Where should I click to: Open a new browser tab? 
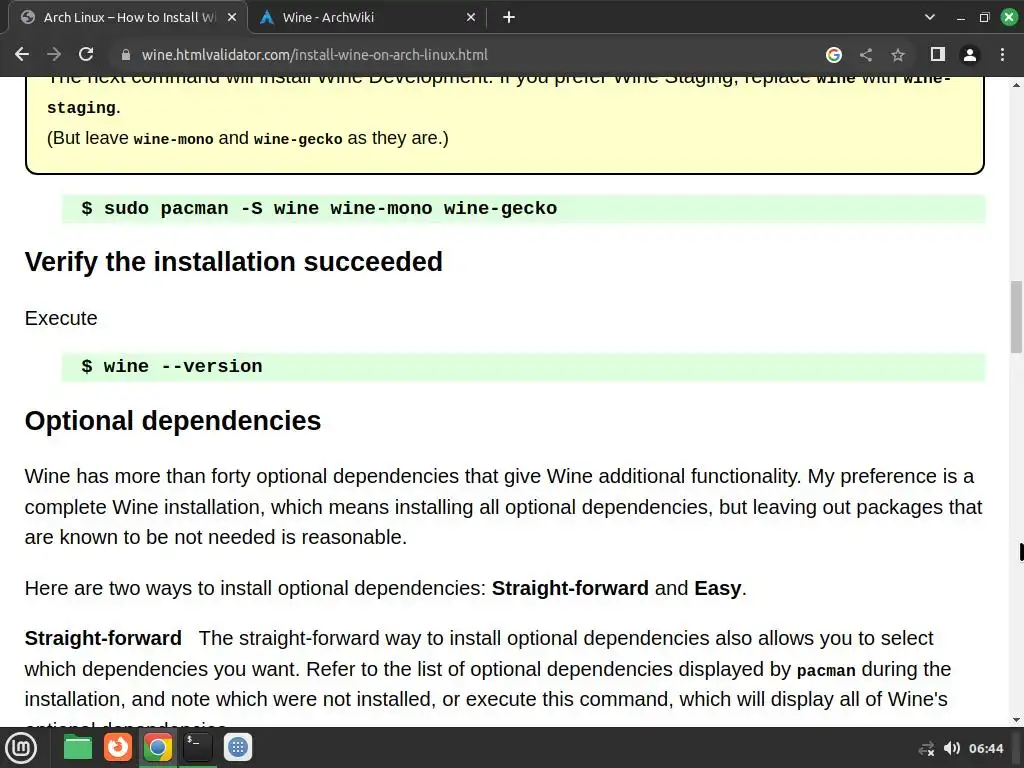pyautogui.click(x=509, y=18)
